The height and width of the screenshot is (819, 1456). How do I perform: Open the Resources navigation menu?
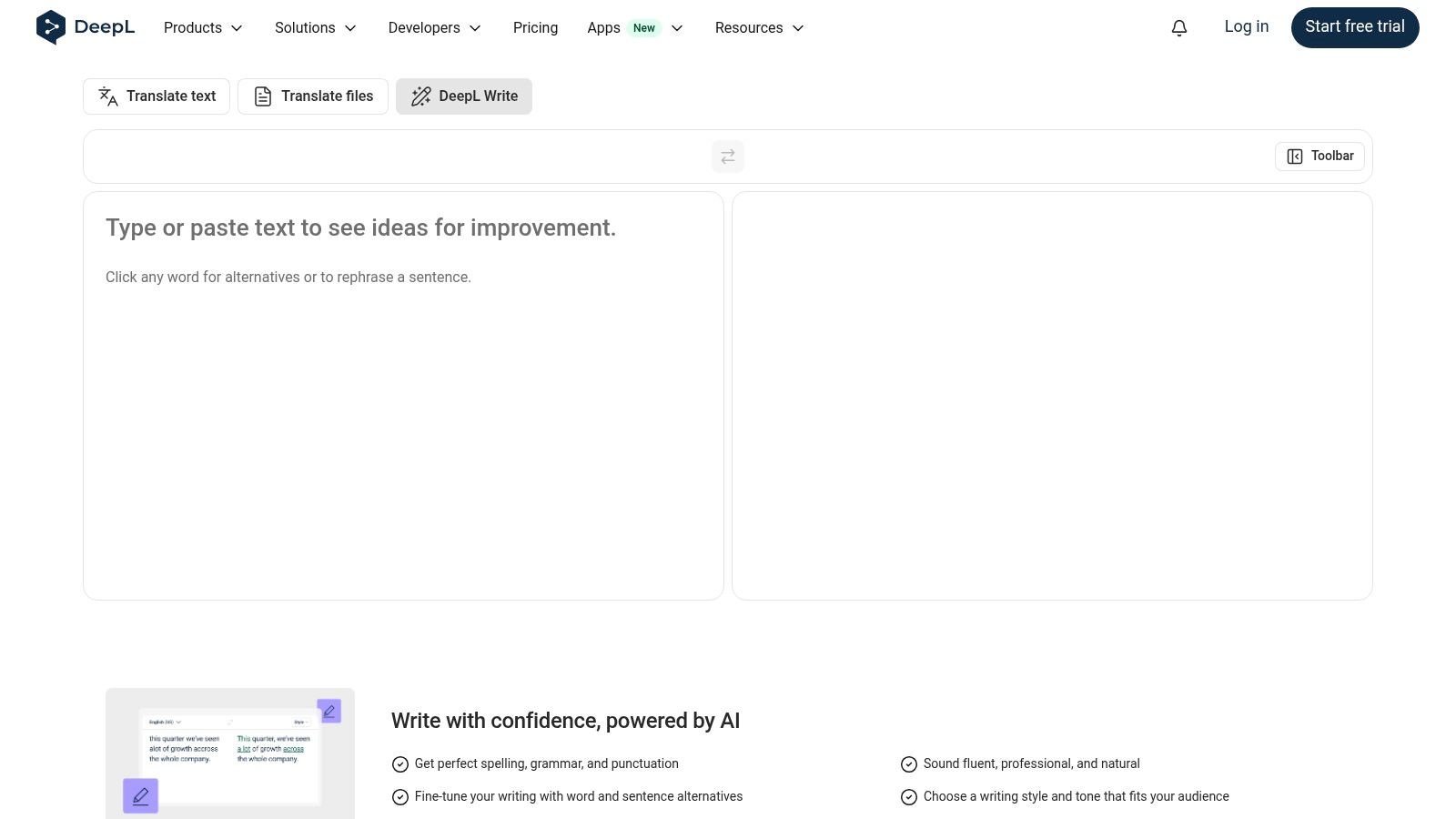tap(759, 28)
